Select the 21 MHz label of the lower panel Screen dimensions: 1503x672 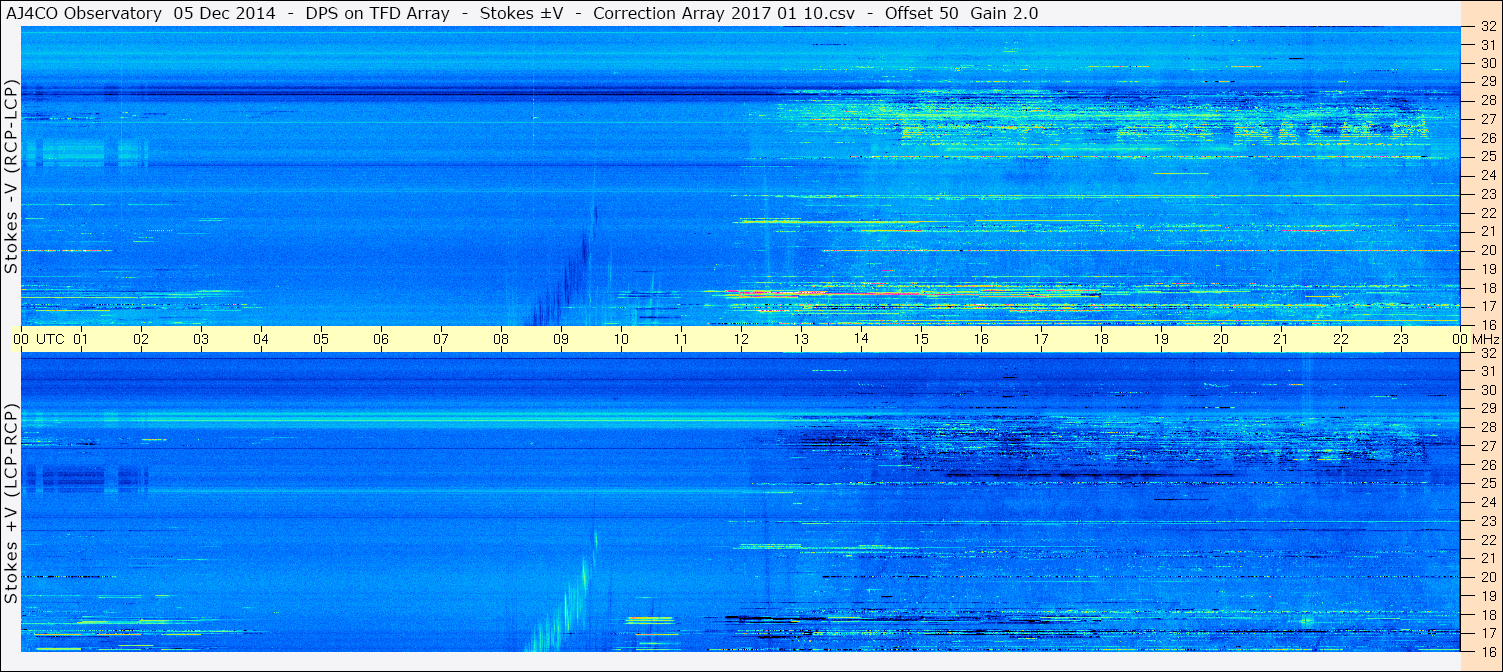click(1487, 558)
